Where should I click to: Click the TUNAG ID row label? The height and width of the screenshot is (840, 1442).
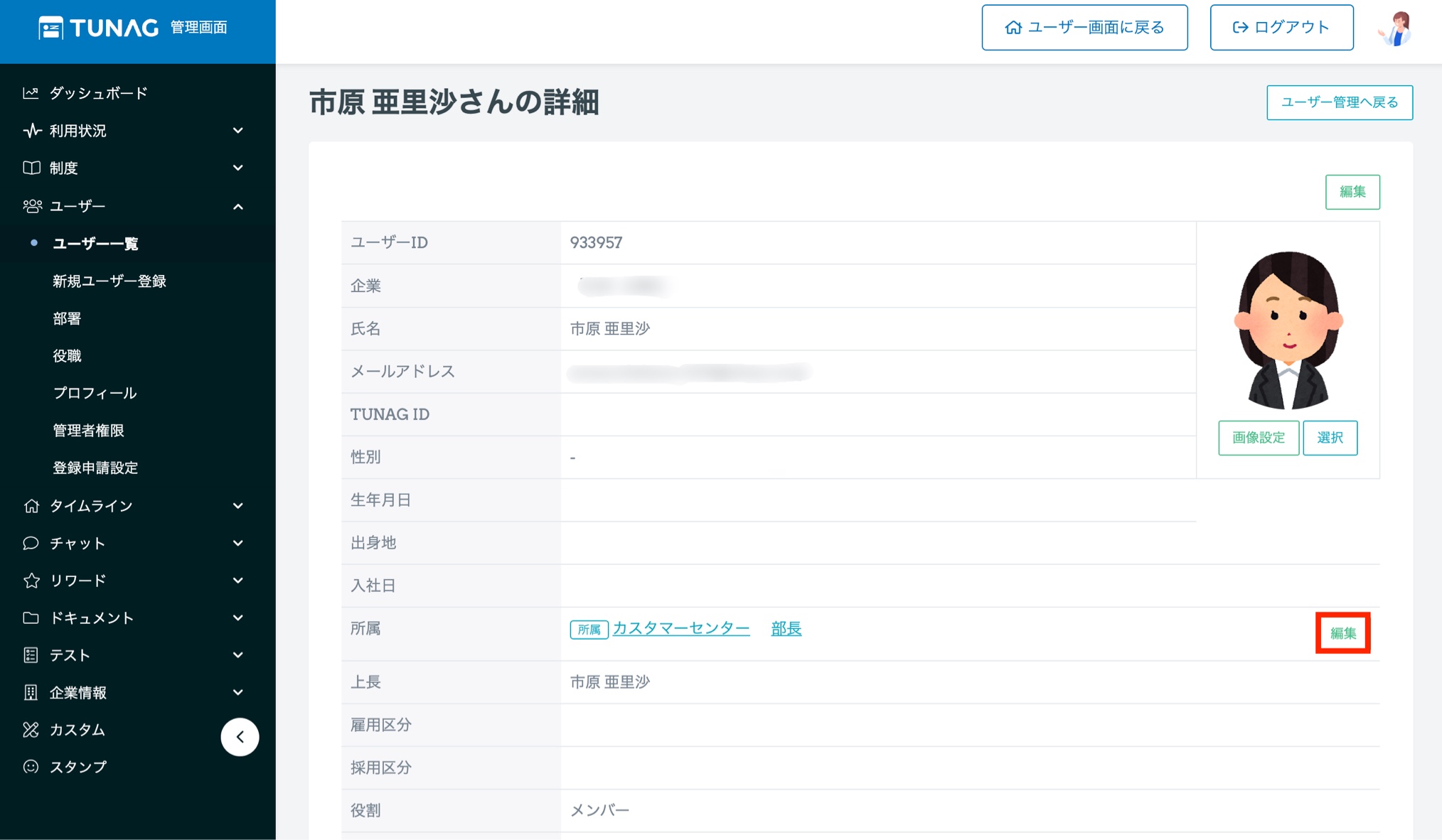390,414
